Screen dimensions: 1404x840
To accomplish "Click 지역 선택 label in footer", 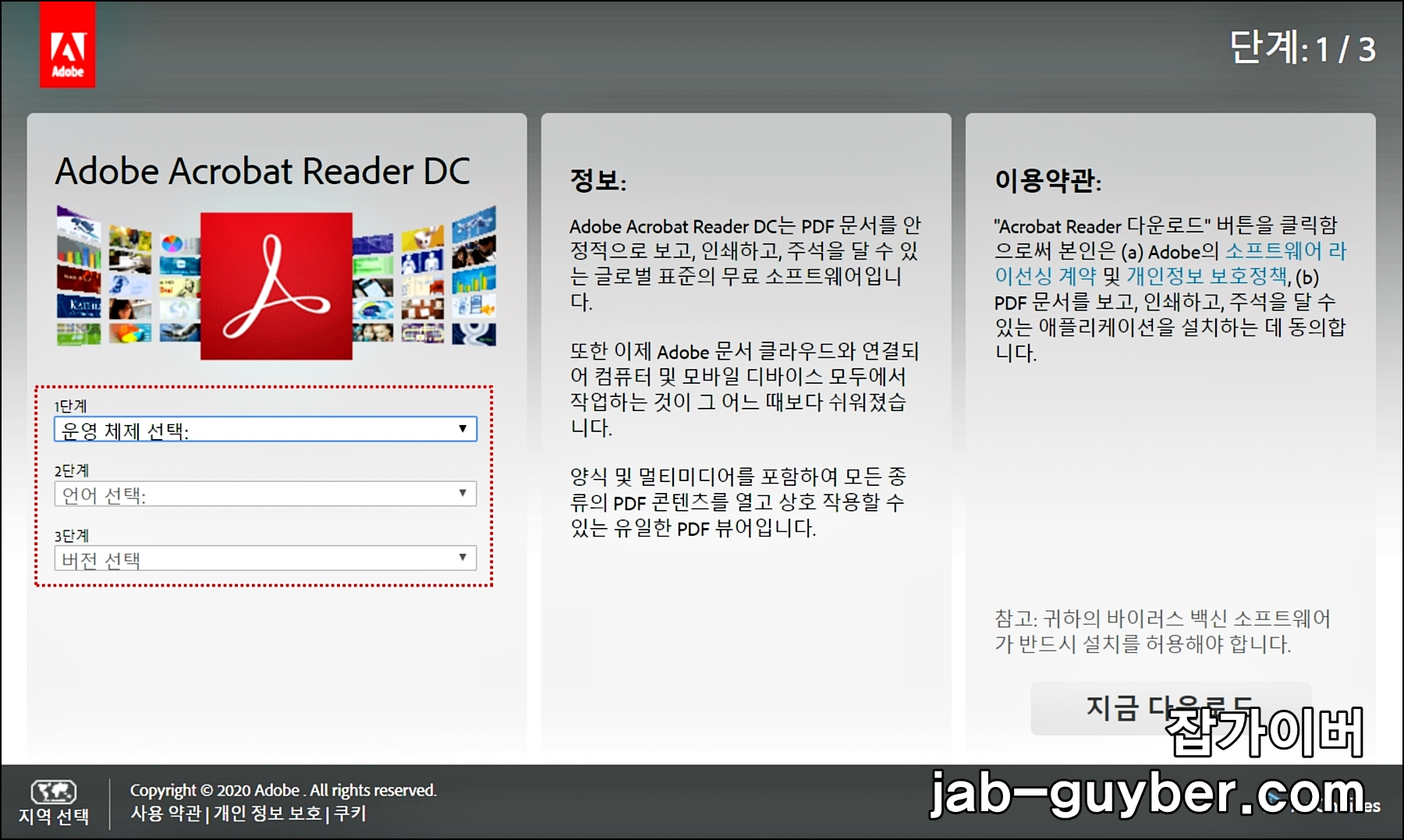I will pos(54,817).
